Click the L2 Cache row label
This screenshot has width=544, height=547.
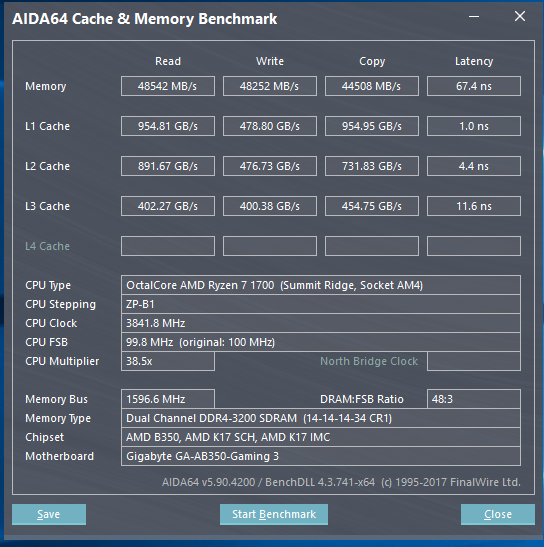tap(47, 166)
